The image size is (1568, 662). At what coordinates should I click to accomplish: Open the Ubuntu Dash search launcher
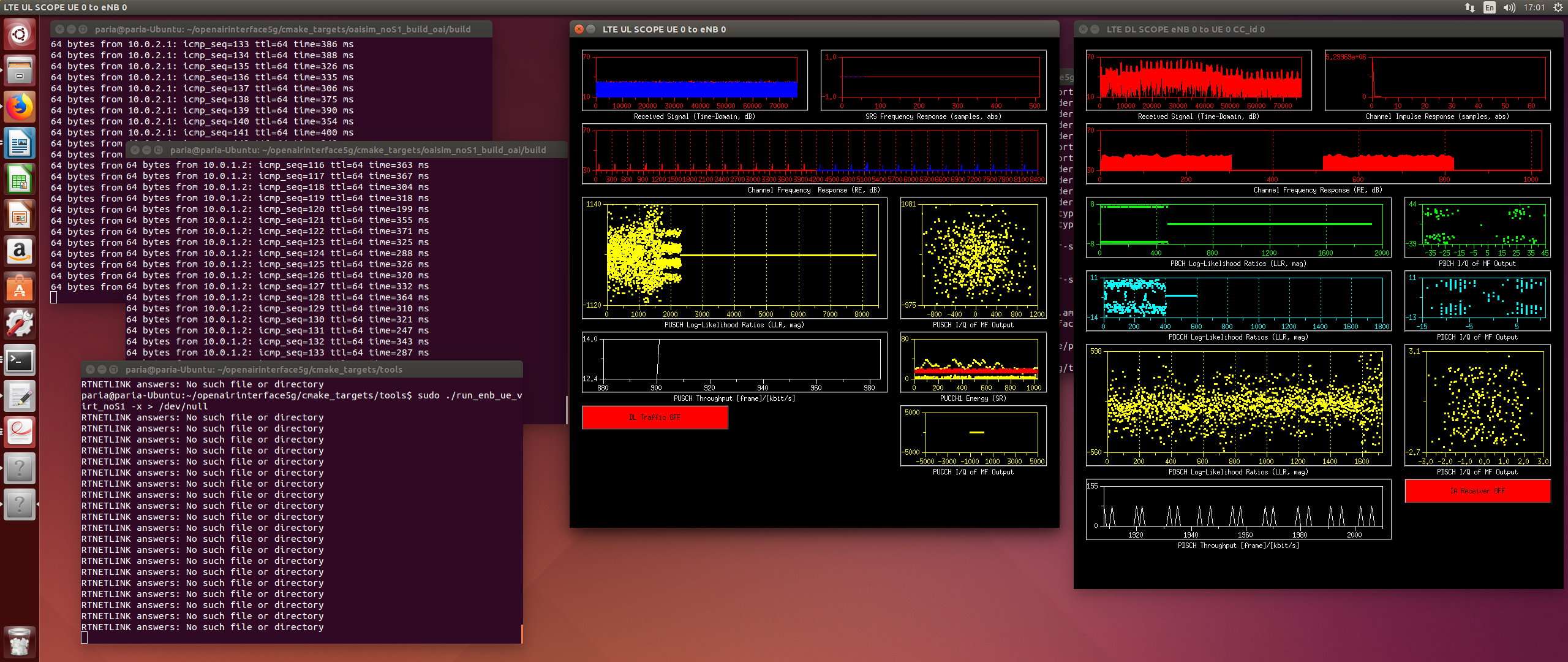(x=20, y=34)
